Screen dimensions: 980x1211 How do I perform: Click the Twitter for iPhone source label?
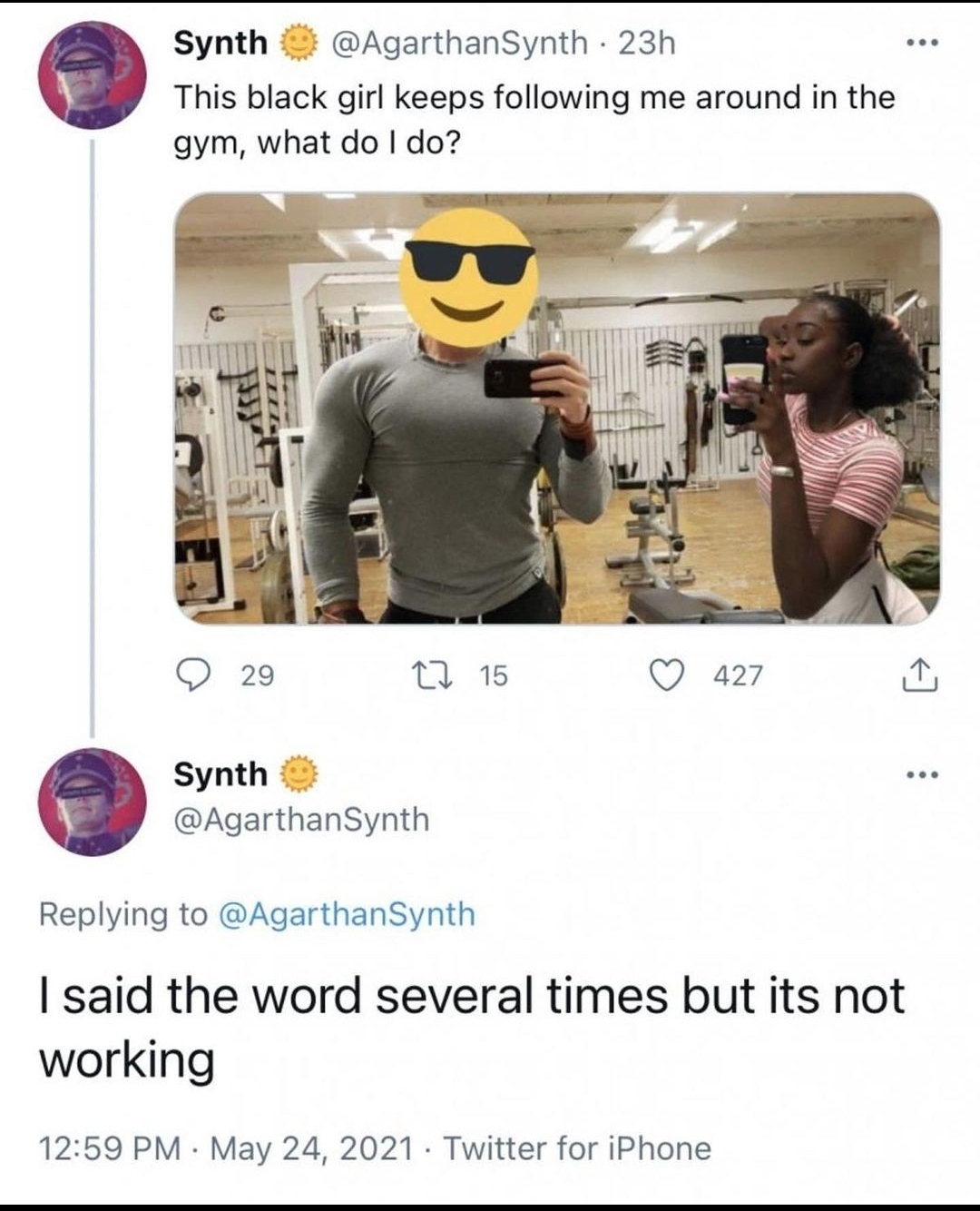(x=577, y=1148)
